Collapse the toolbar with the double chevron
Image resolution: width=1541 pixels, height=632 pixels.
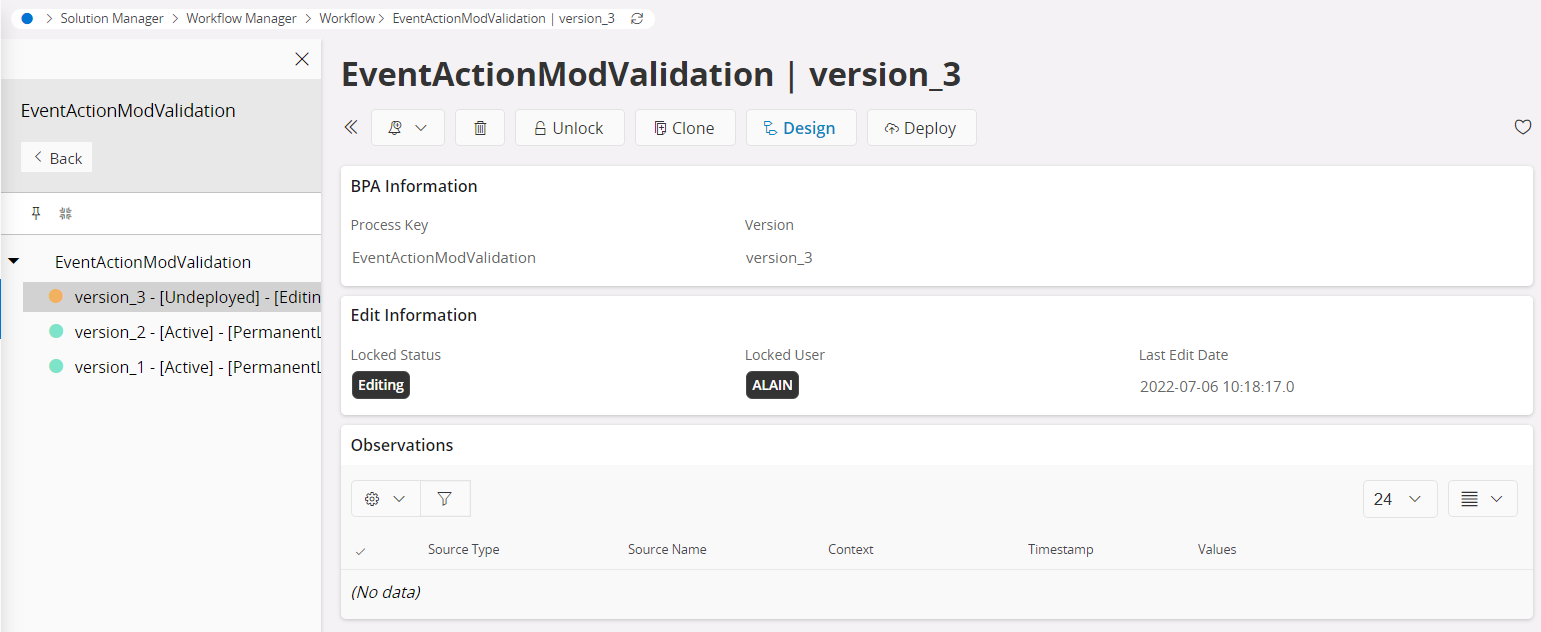tap(351, 128)
